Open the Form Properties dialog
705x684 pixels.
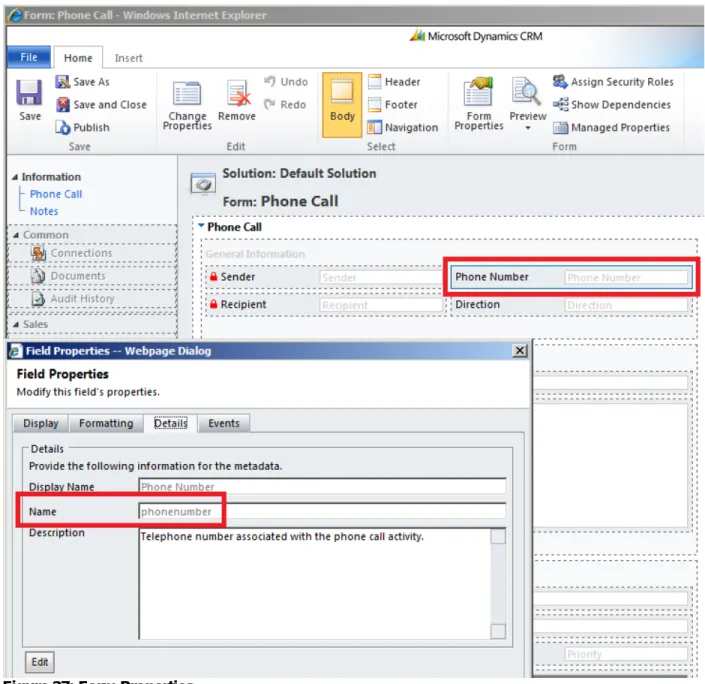tap(478, 103)
